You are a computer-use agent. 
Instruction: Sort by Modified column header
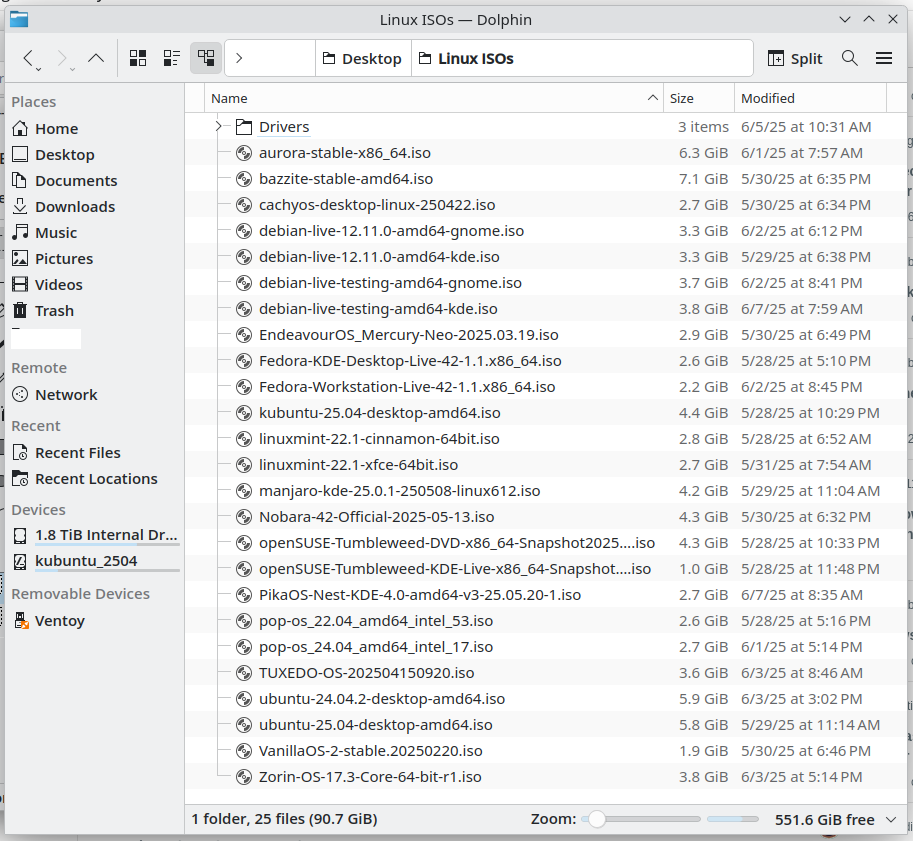pos(810,98)
